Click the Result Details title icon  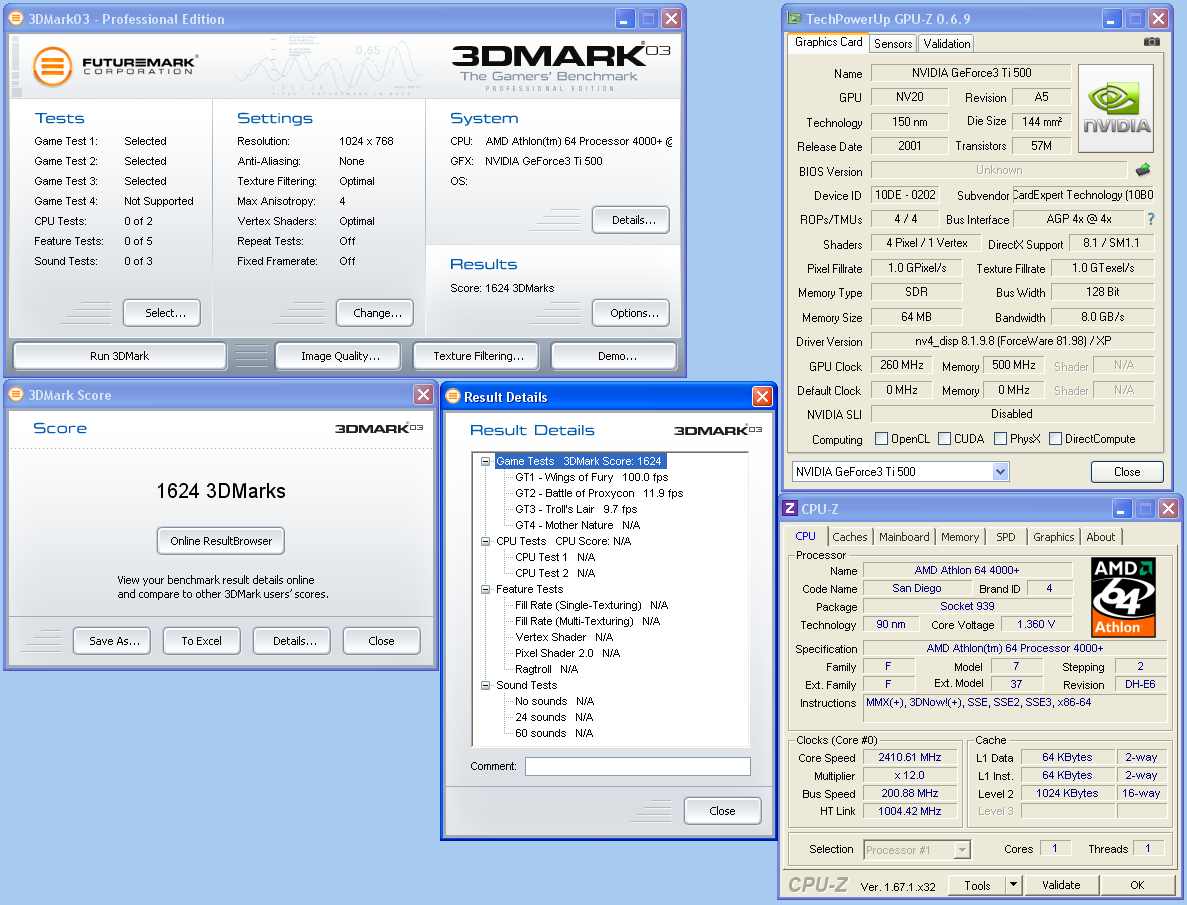(453, 396)
